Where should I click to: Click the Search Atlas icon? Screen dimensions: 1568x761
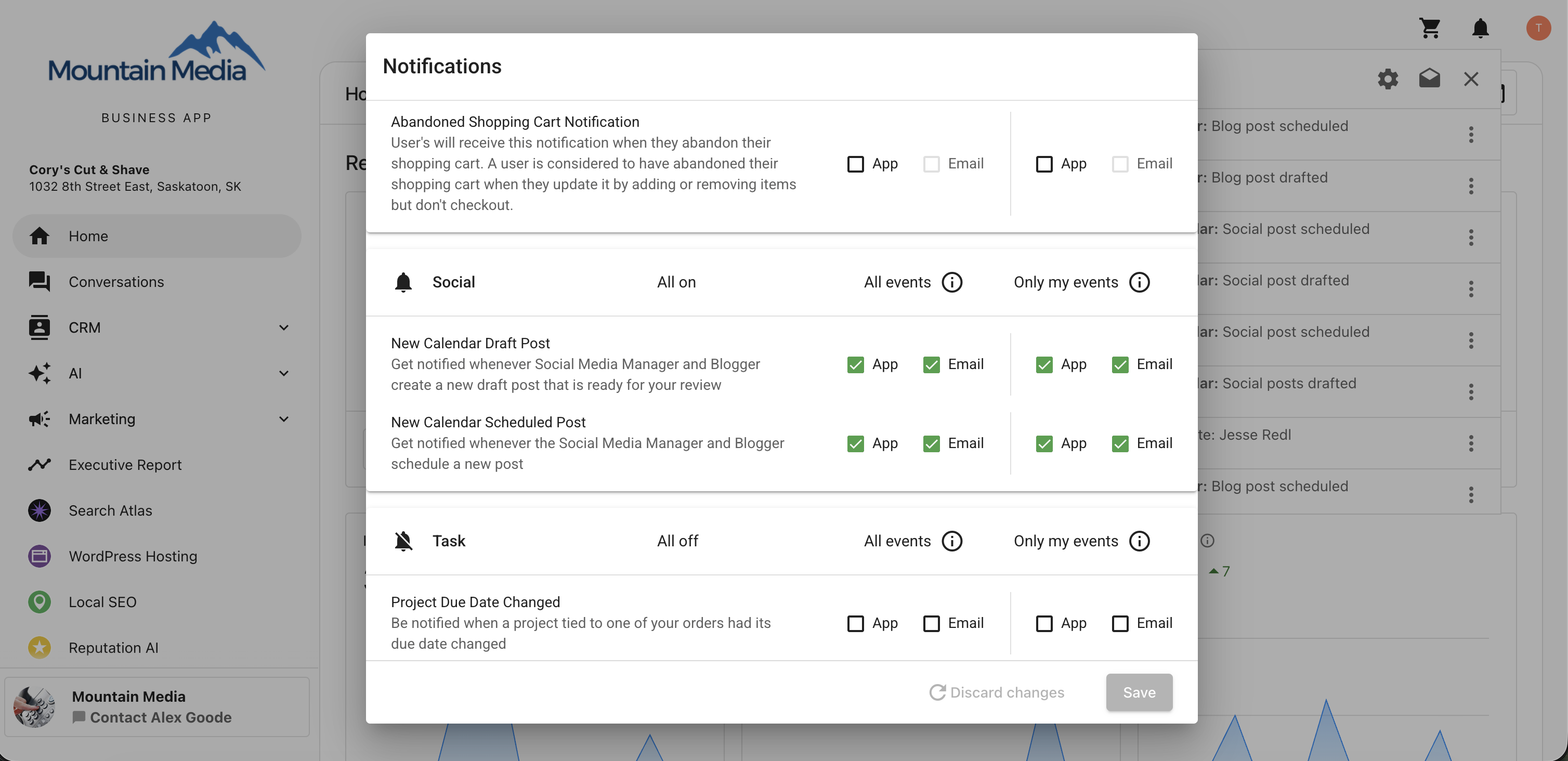(x=40, y=510)
